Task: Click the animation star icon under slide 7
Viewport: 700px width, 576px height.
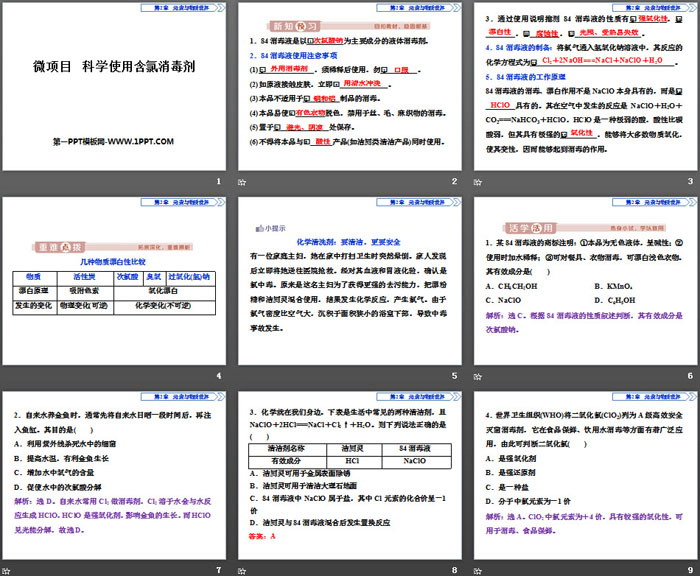Action: pyautogui.click(x=8, y=570)
